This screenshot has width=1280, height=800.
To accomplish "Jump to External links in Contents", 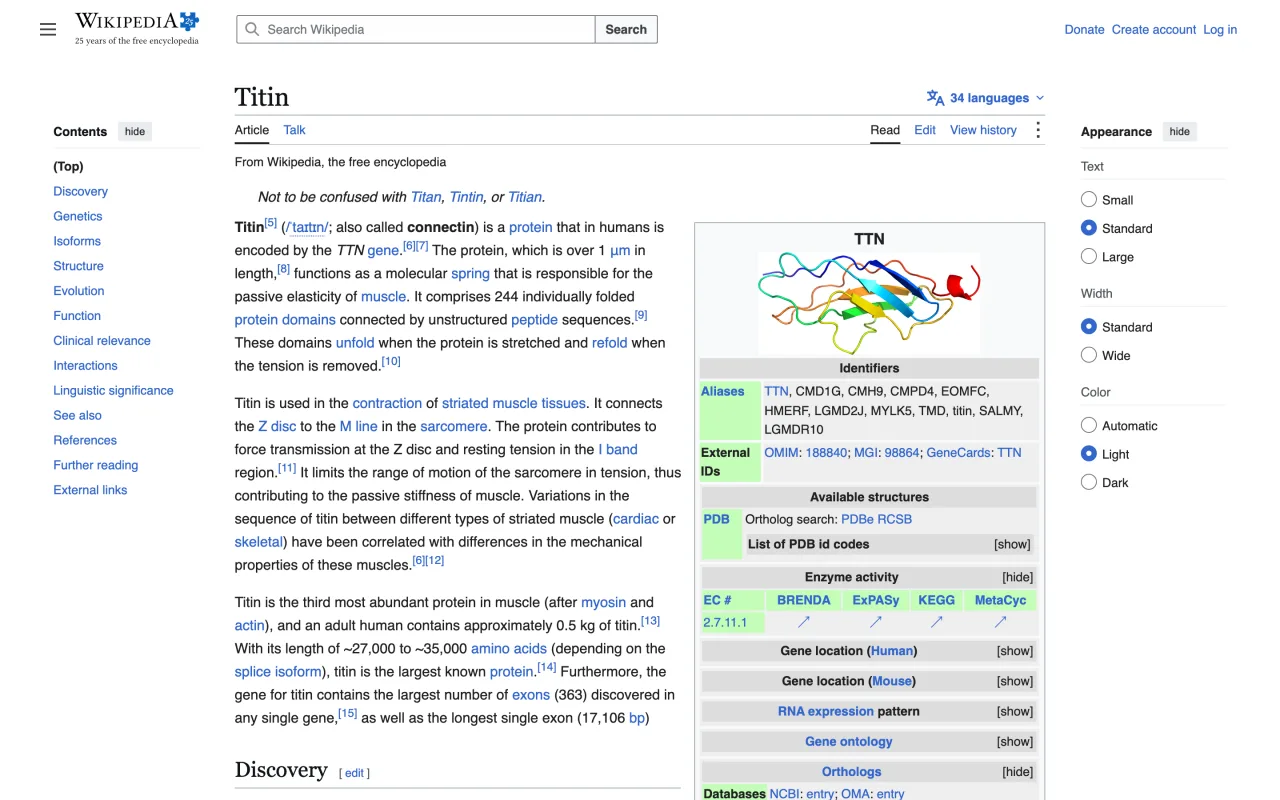I will click(x=90, y=490).
